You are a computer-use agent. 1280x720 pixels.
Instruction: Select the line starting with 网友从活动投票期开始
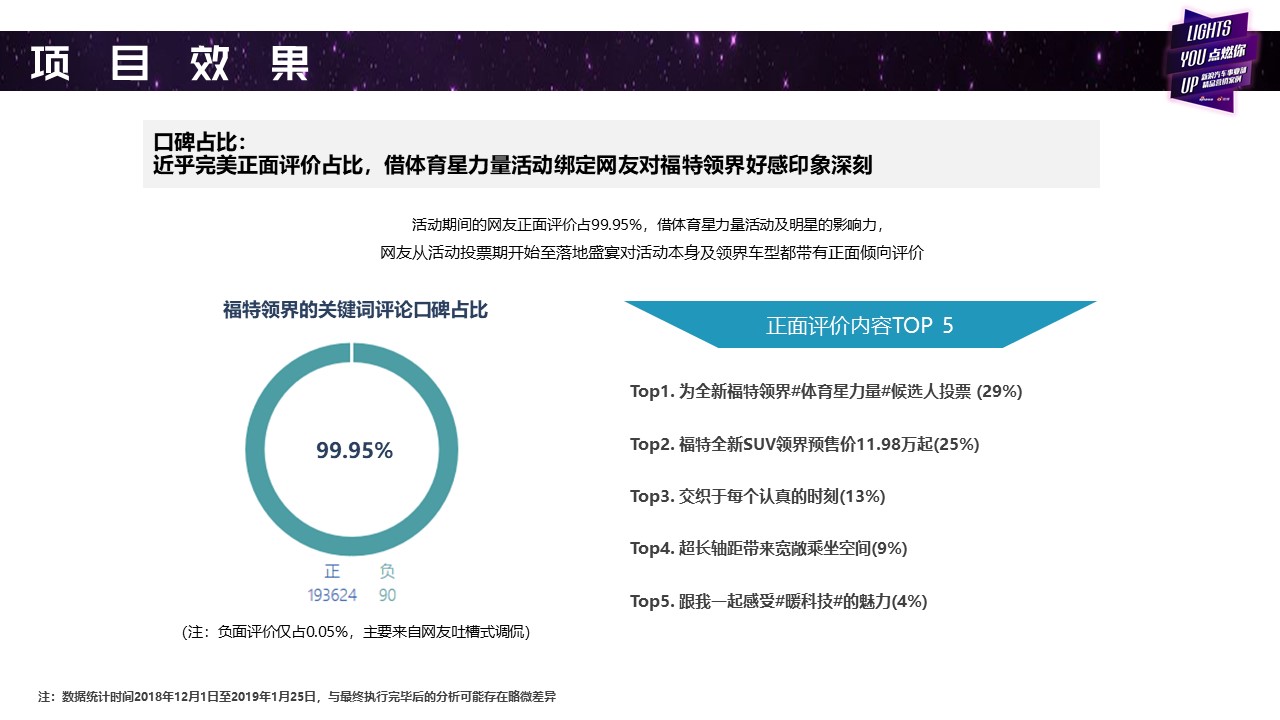[652, 252]
